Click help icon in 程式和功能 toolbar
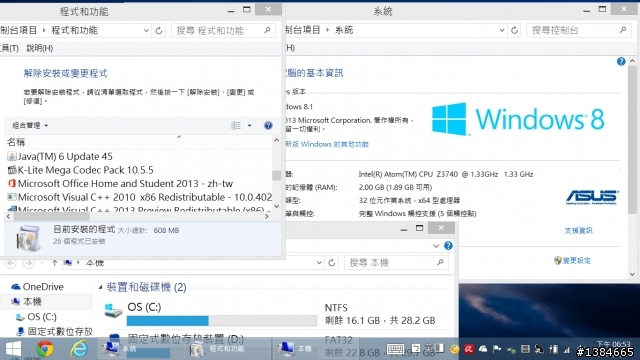 point(268,125)
